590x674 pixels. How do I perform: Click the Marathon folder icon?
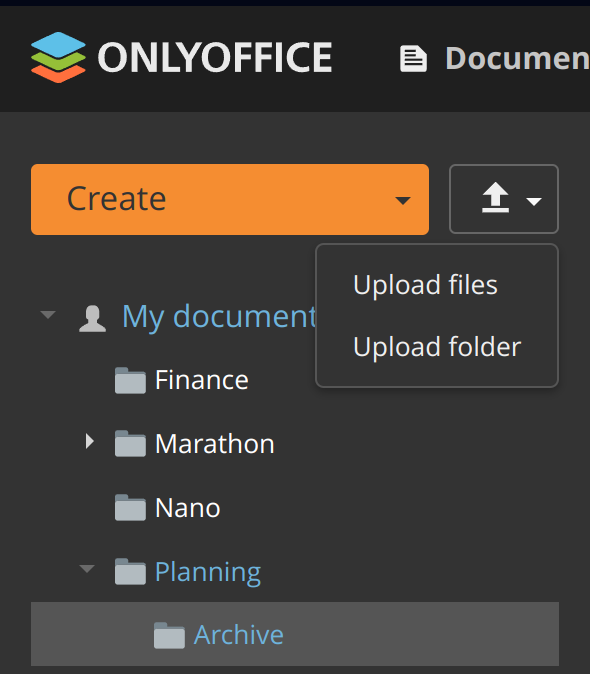pos(130,443)
